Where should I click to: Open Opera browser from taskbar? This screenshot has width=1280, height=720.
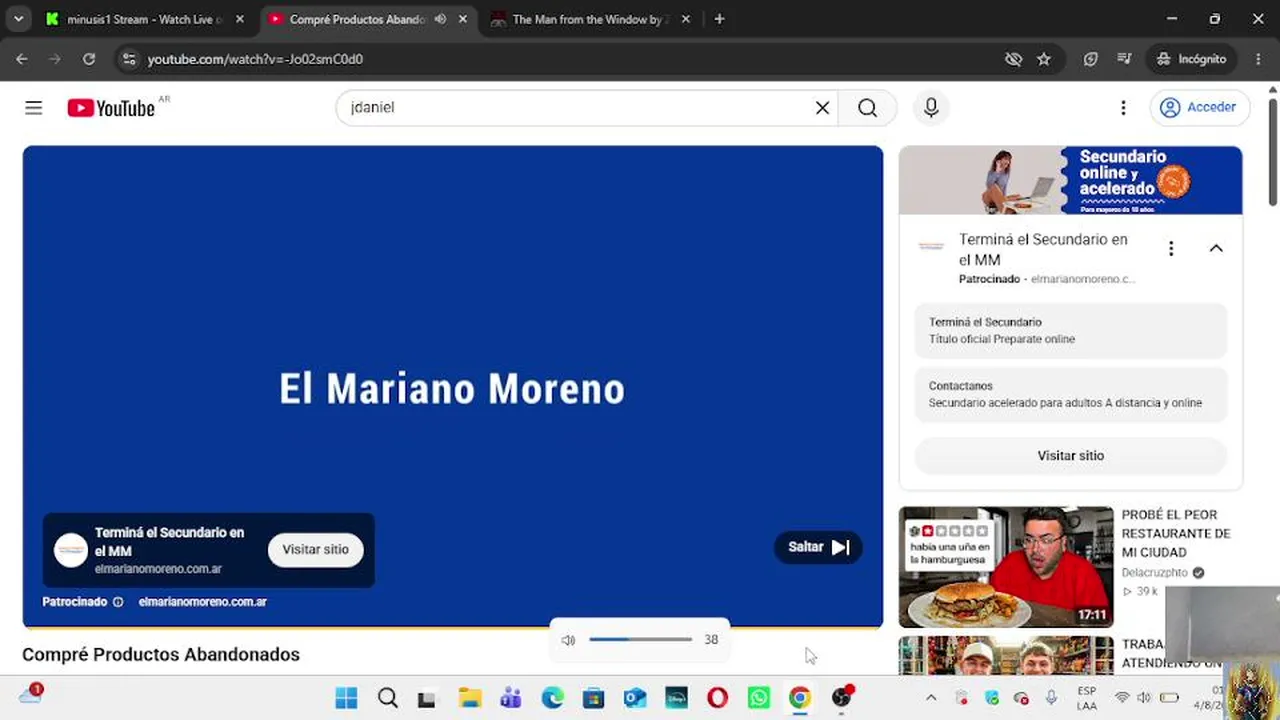click(x=717, y=698)
